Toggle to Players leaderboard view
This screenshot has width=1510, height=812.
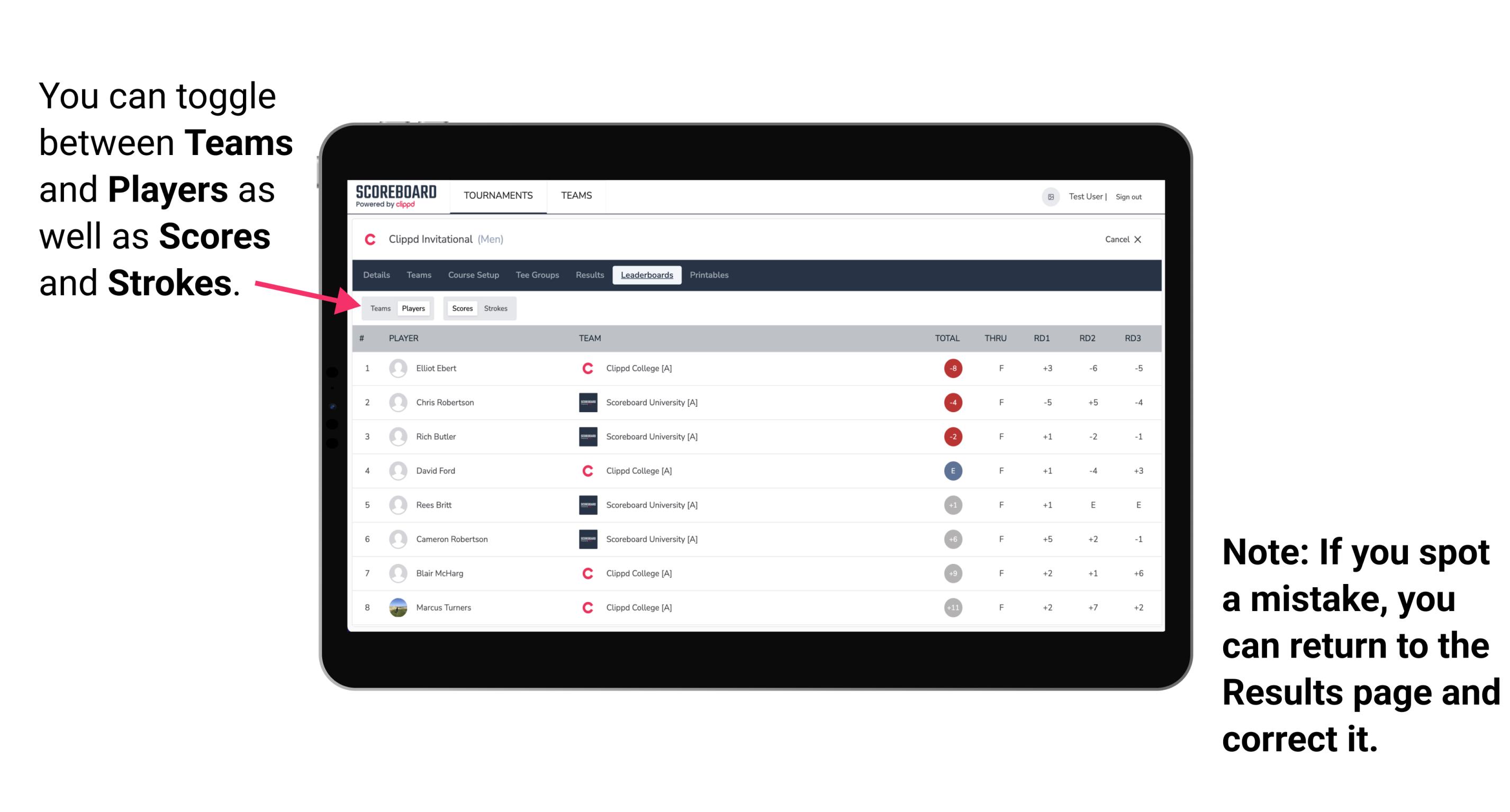pos(414,308)
